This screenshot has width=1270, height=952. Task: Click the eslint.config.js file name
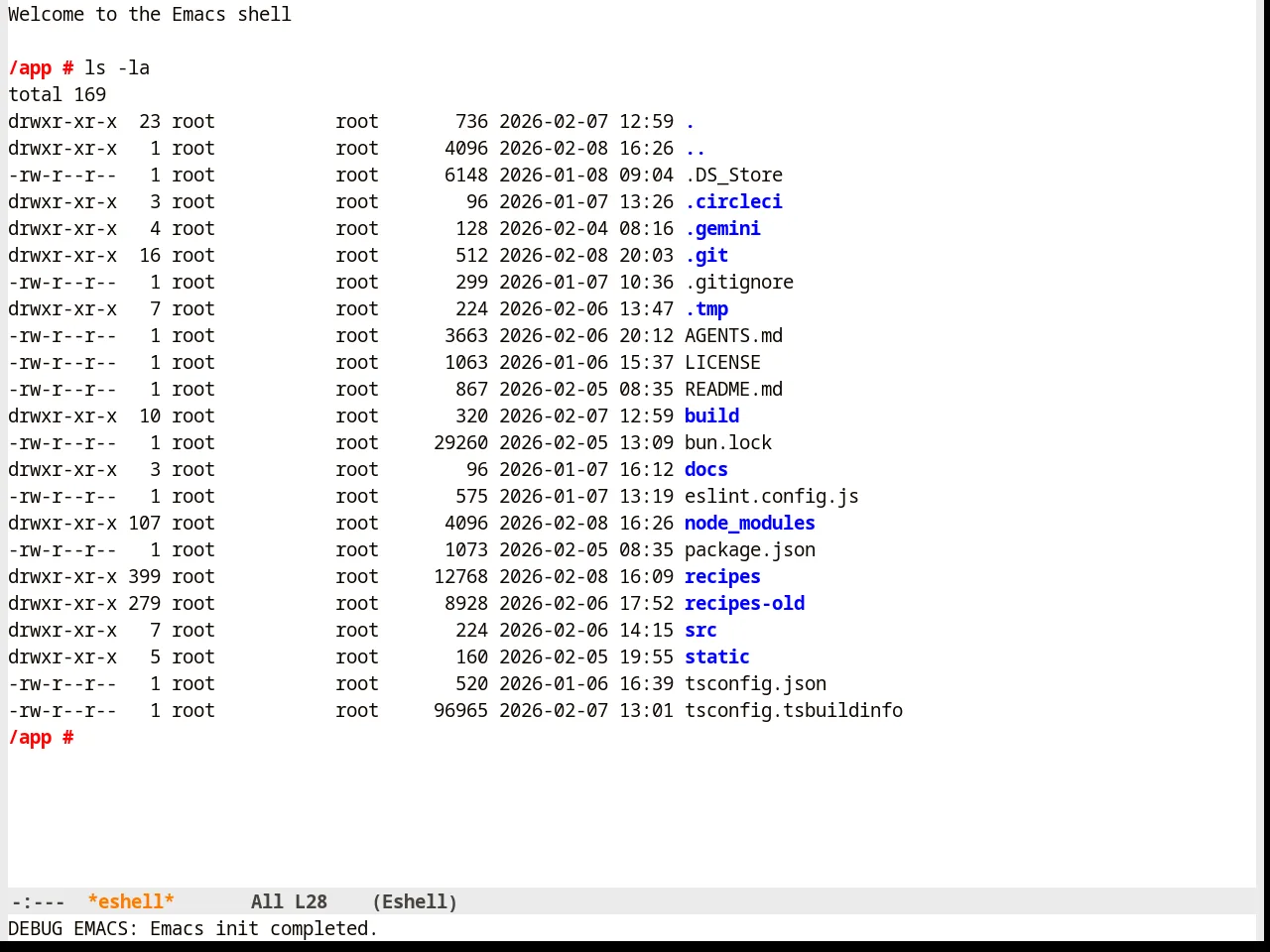[772, 497]
